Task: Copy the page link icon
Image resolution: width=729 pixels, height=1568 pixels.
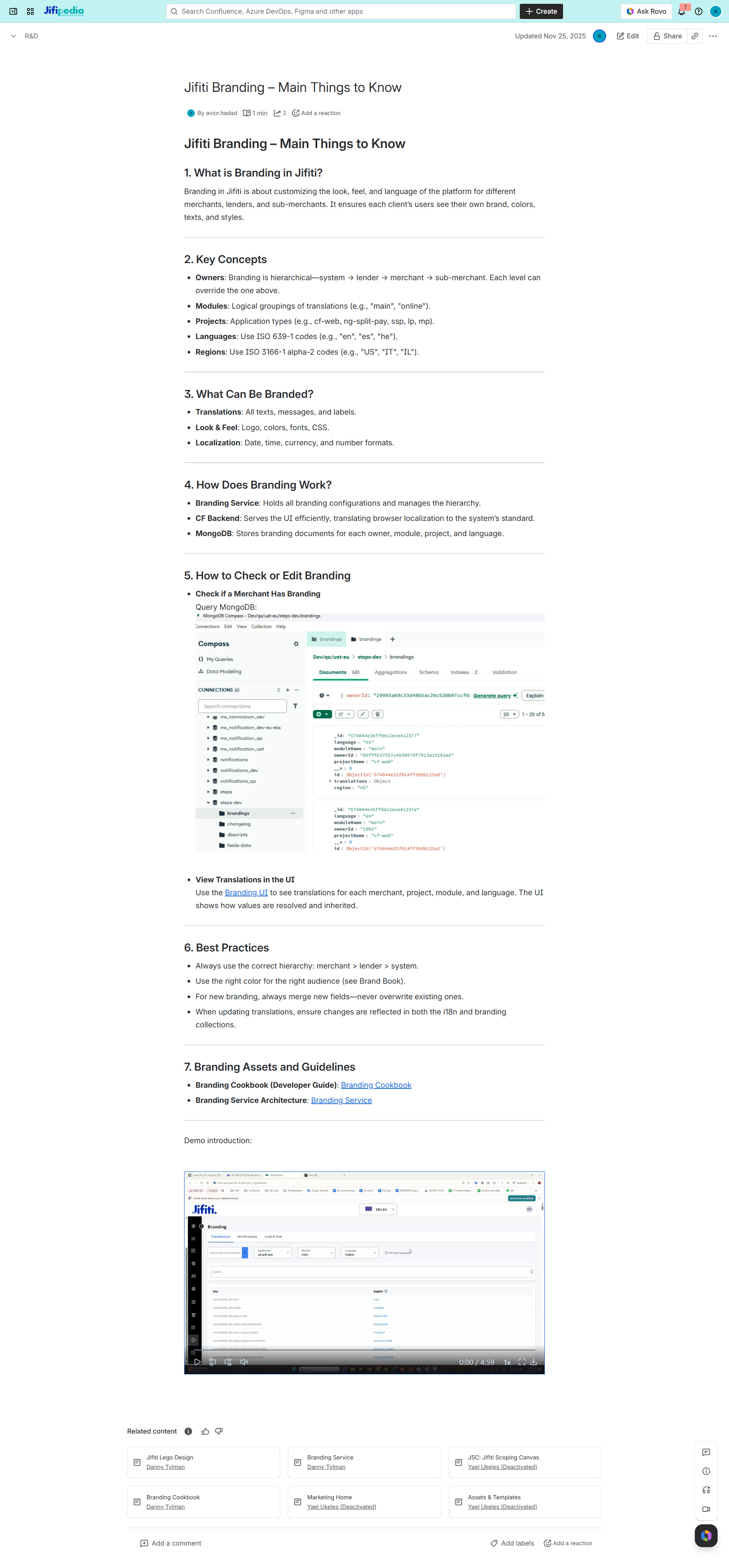Action: tap(695, 36)
